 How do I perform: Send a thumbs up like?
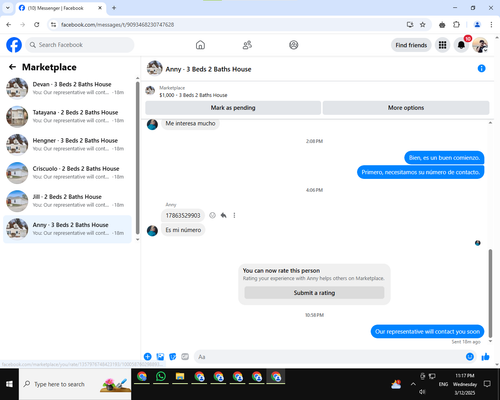click(x=485, y=357)
